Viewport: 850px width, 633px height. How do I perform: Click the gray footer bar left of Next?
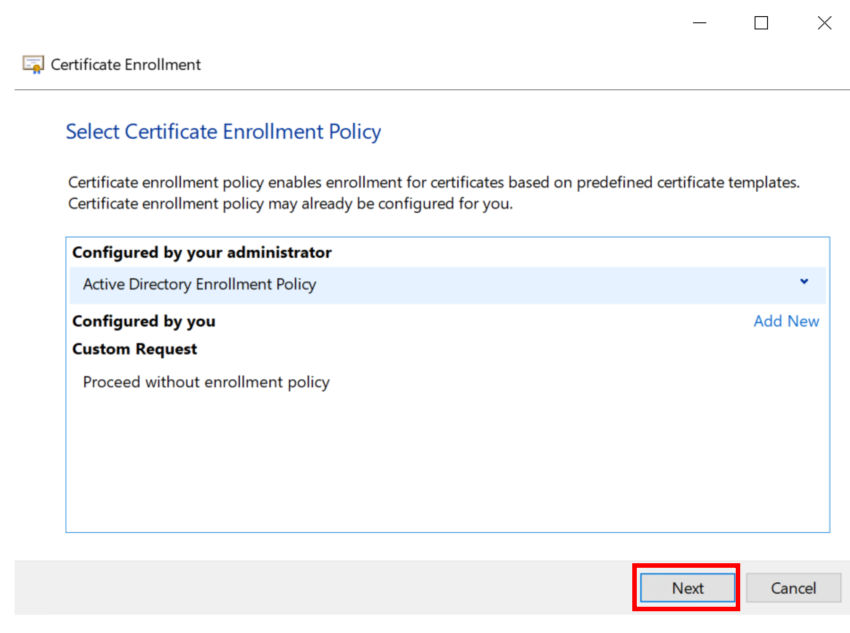320,588
